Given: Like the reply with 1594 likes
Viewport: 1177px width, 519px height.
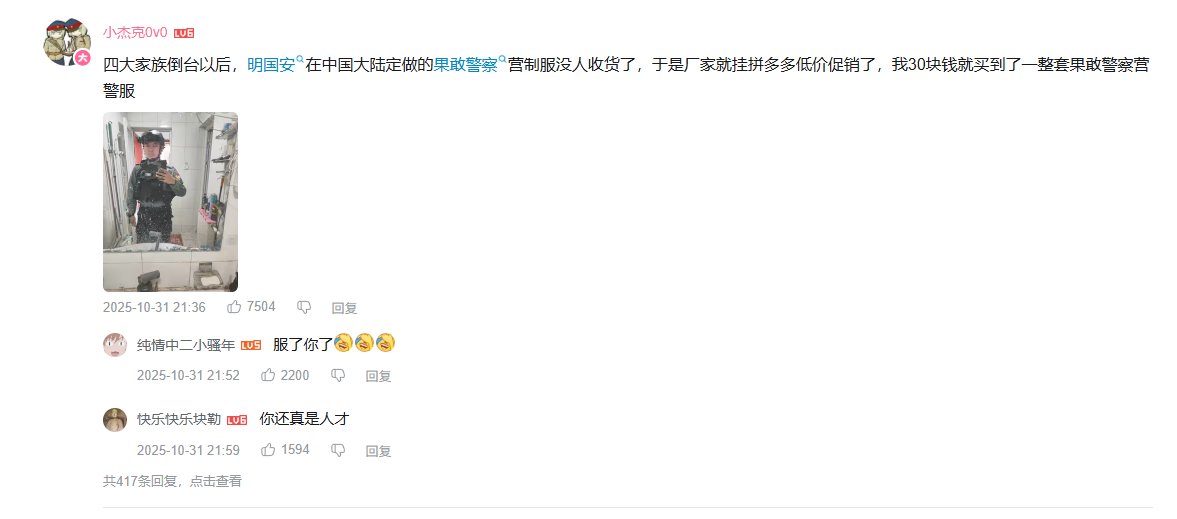Looking at the screenshot, I should (x=284, y=450).
